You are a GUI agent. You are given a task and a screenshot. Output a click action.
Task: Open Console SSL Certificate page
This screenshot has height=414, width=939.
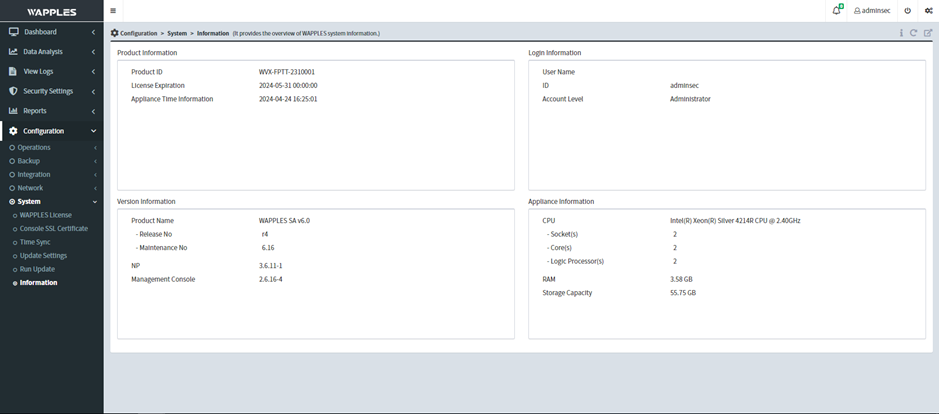[54, 228]
